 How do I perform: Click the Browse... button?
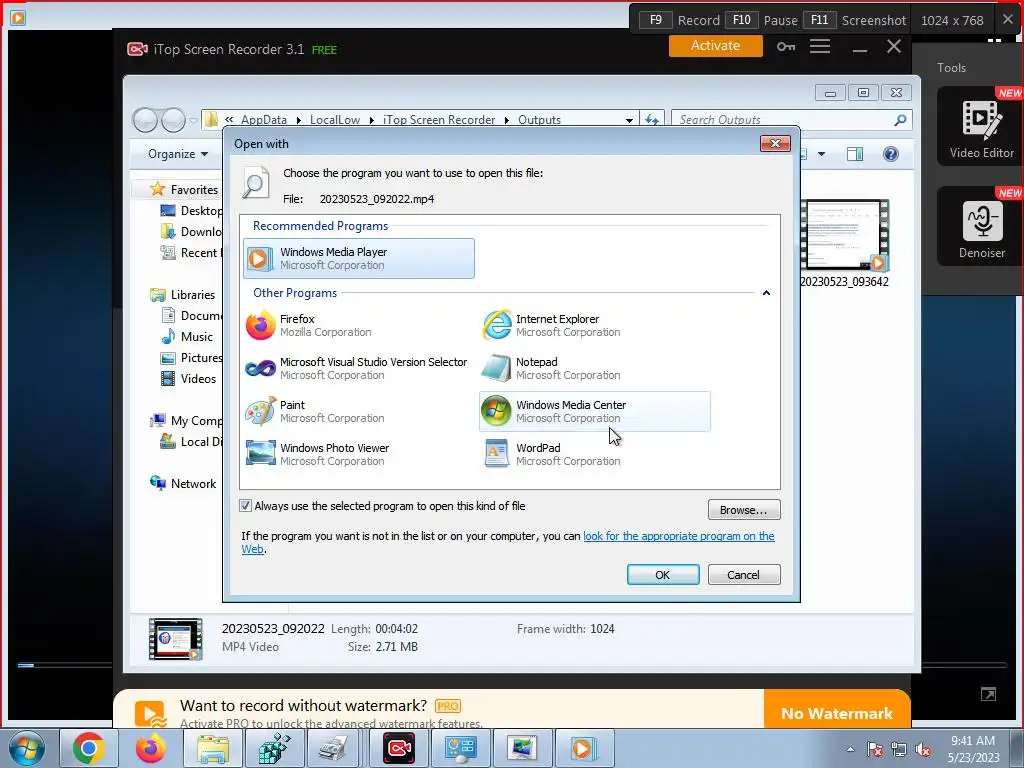pyautogui.click(x=744, y=510)
